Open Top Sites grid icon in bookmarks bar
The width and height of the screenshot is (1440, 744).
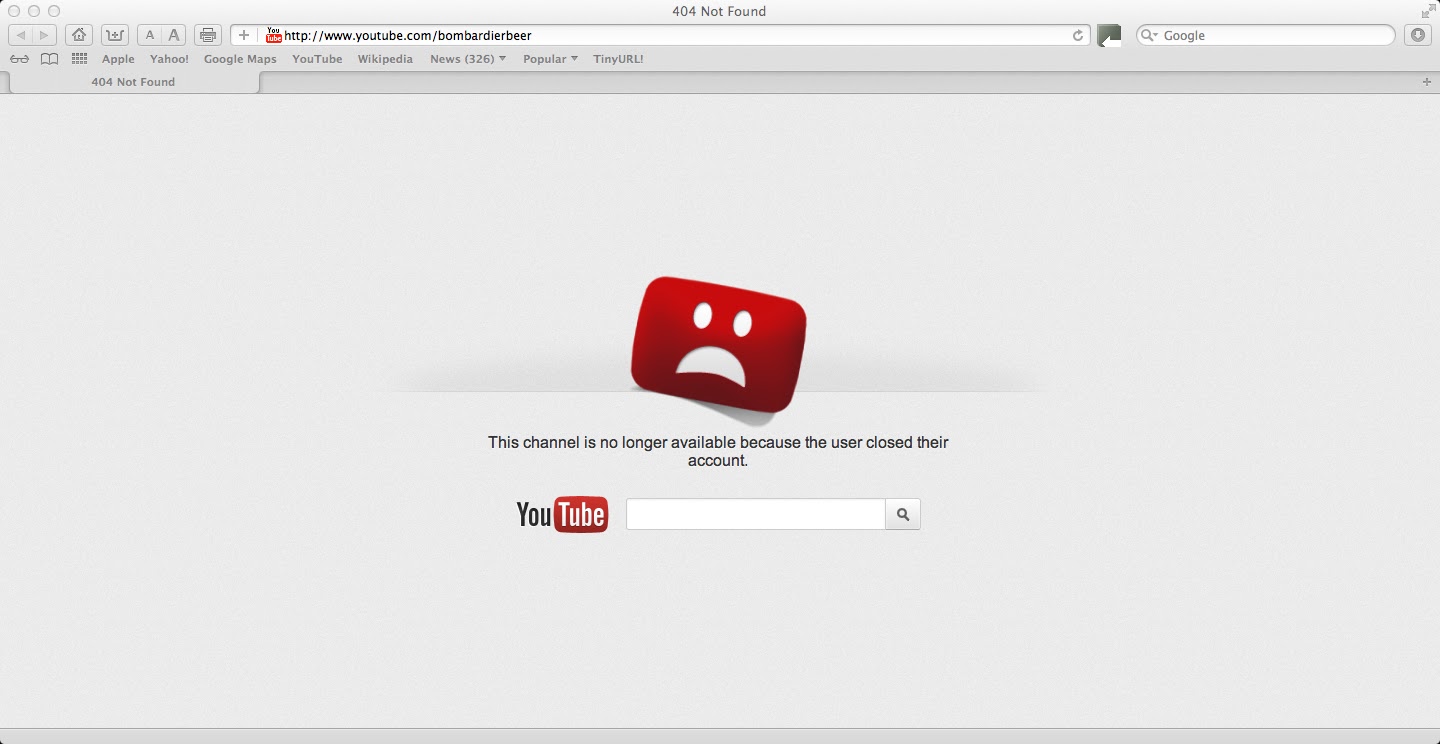[79, 59]
